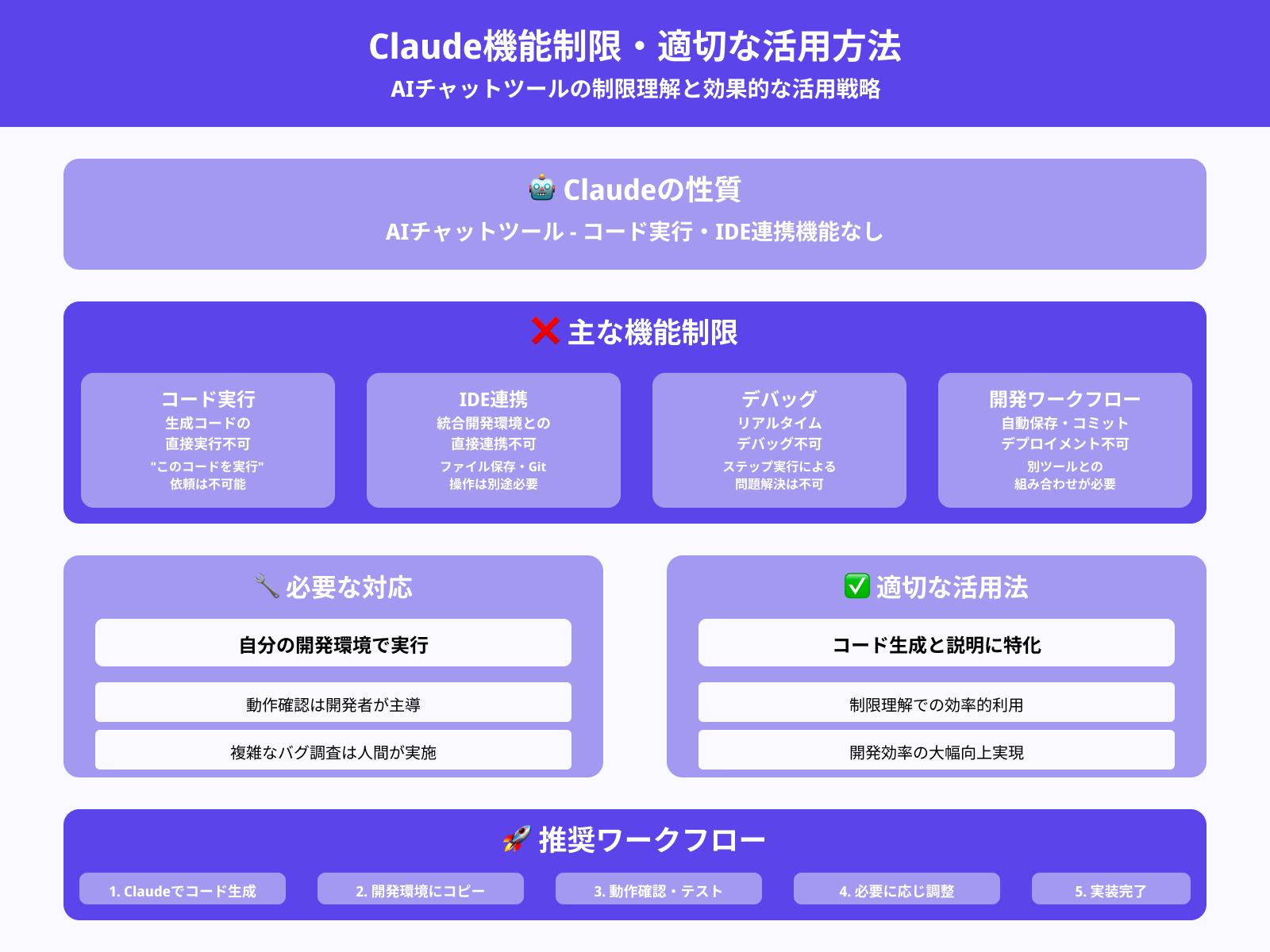Click the Claudeの性質 heading
Image resolution: width=1270 pixels, height=952 pixels.
point(652,190)
